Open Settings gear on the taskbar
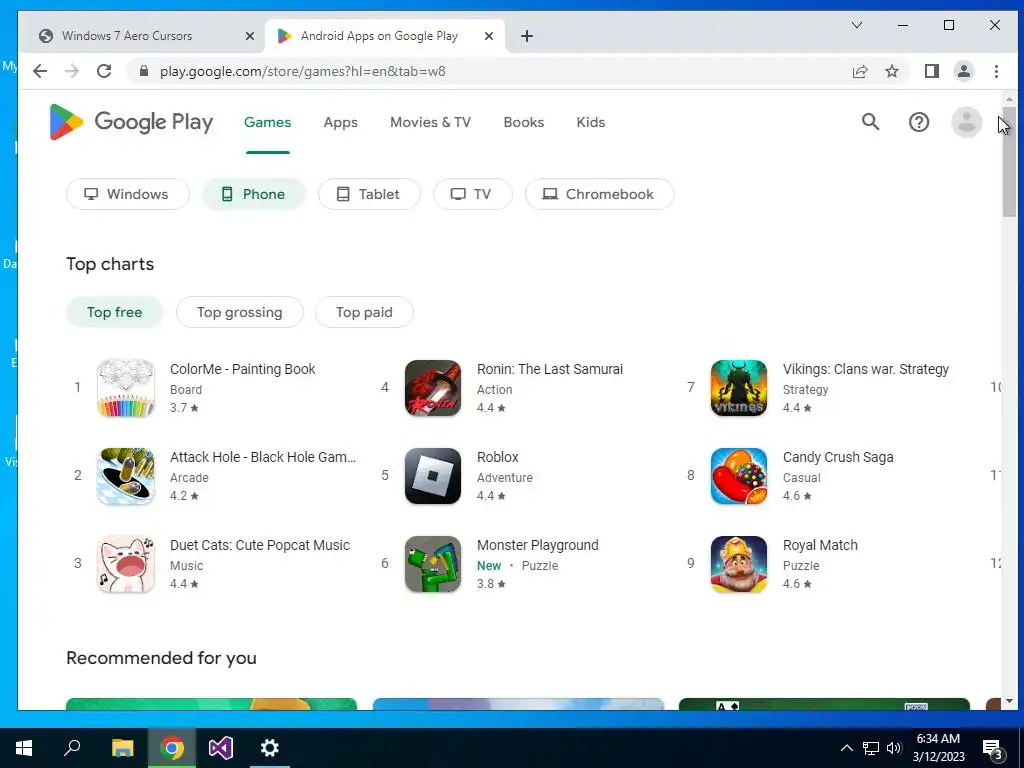 (270, 748)
